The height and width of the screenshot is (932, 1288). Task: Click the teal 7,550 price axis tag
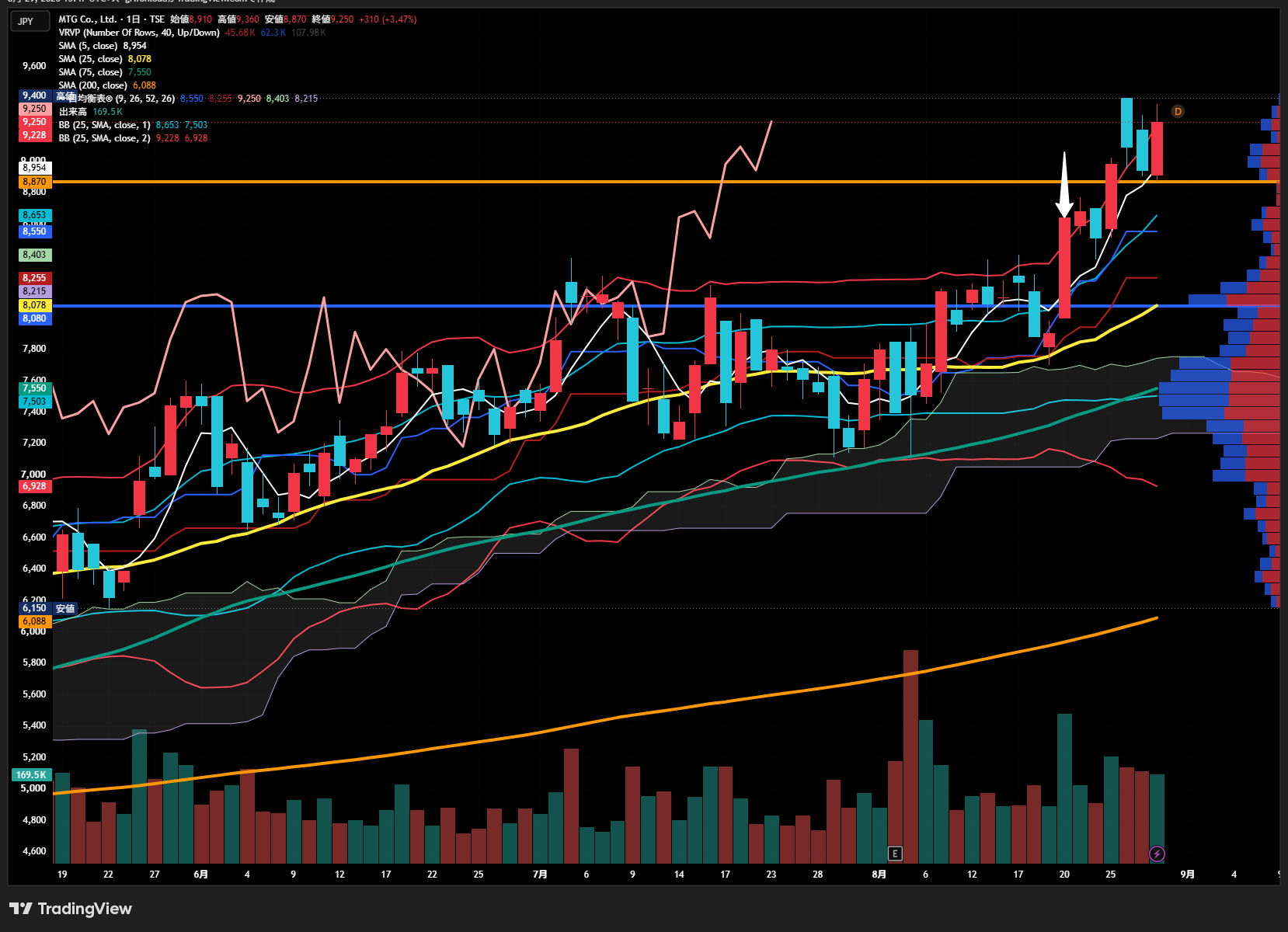click(x=35, y=388)
